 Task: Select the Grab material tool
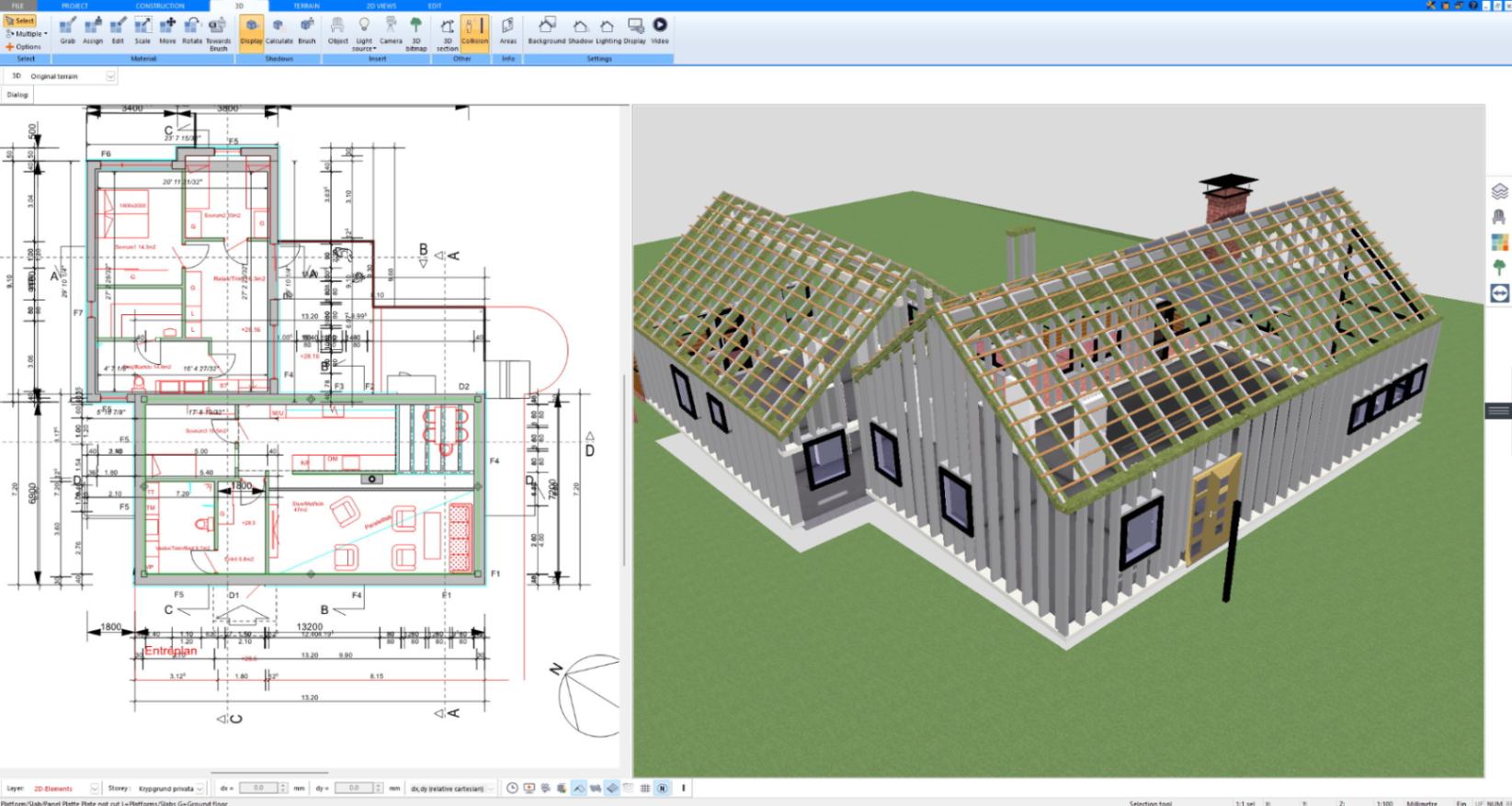67,31
